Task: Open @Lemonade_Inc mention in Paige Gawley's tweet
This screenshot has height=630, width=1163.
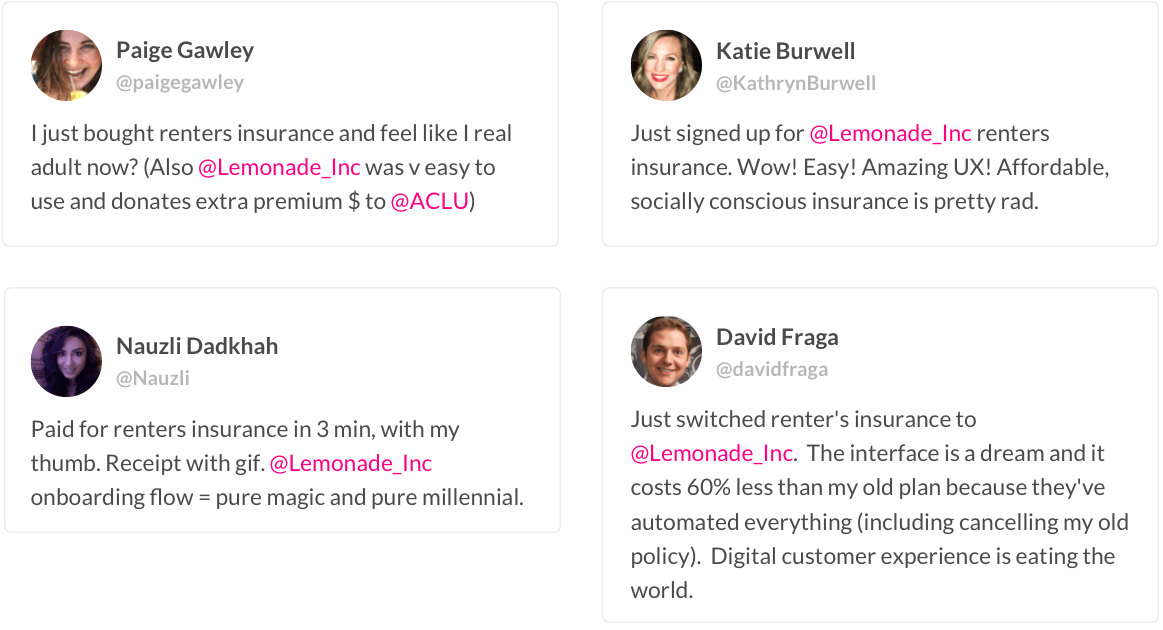Action: [x=279, y=167]
